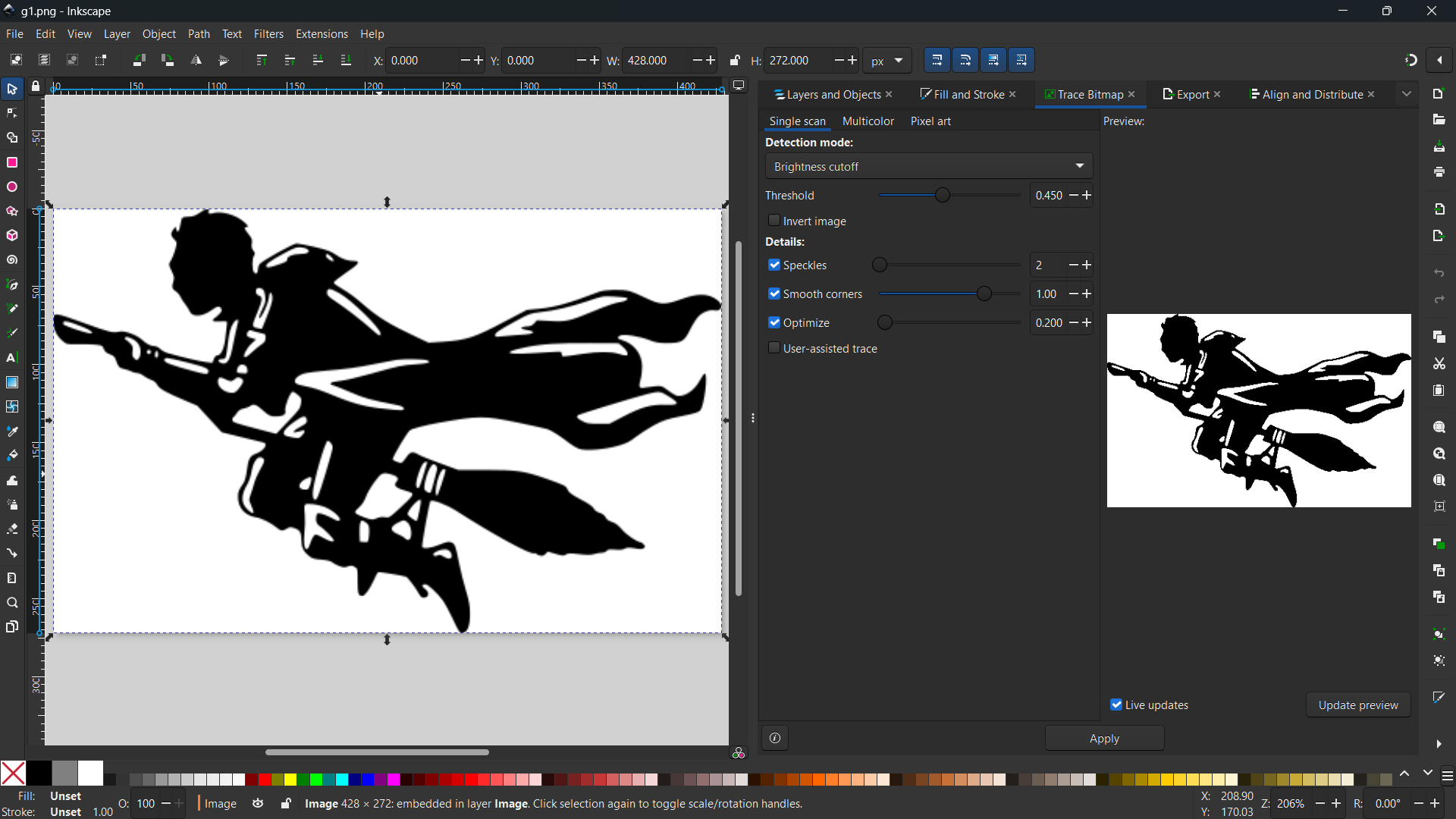Screen dimensions: 1456x819
Task: Expand the dock panel tabs chevron
Action: pos(1407,95)
